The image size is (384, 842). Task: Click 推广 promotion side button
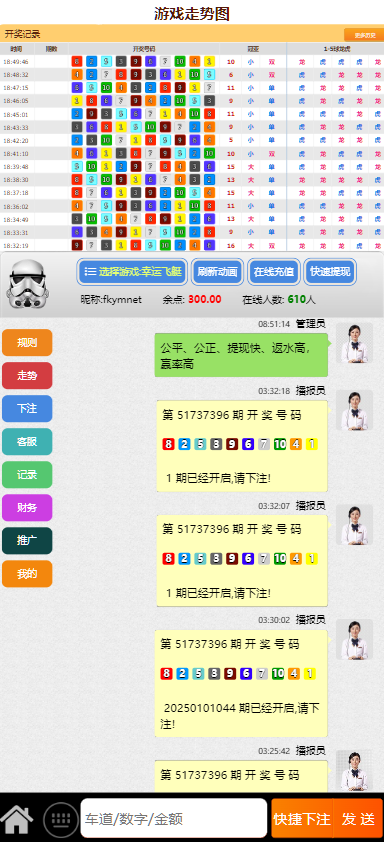pyautogui.click(x=27, y=541)
